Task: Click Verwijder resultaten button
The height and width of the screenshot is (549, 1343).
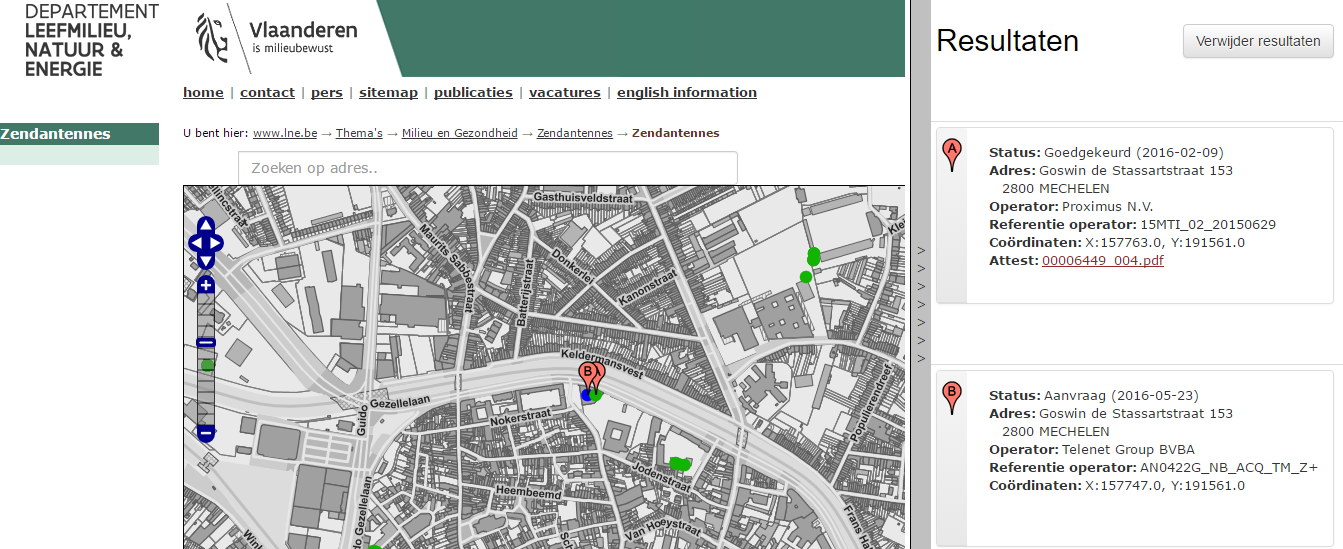Action: [x=1258, y=41]
